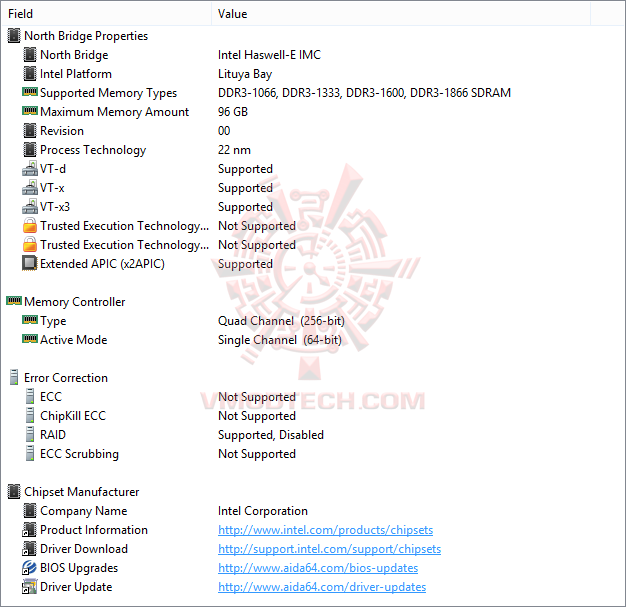Screen dimensions: 626x607
Task: Click the Driver Download shortcut icon
Action: click(x=30, y=549)
